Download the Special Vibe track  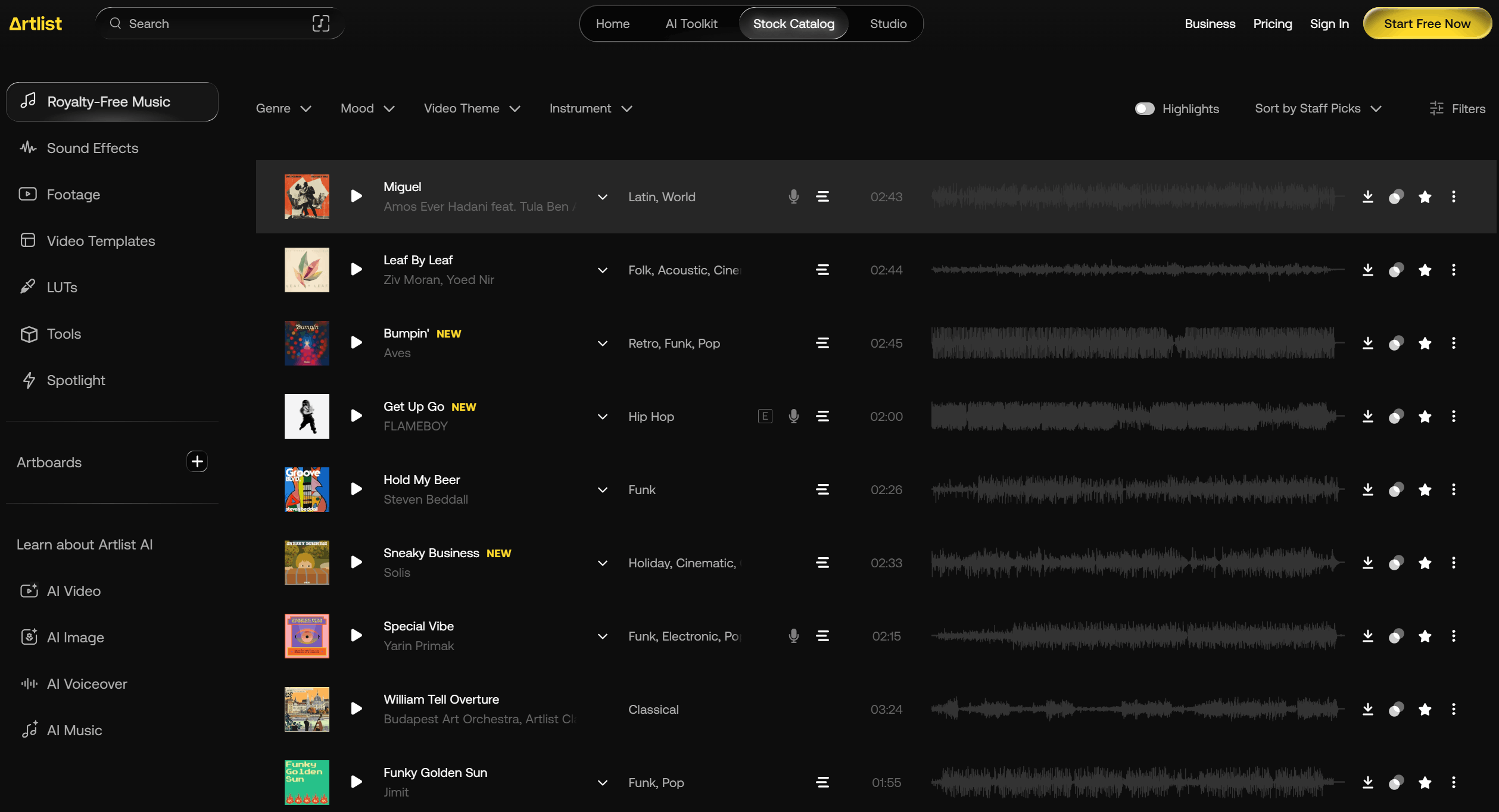click(1367, 636)
